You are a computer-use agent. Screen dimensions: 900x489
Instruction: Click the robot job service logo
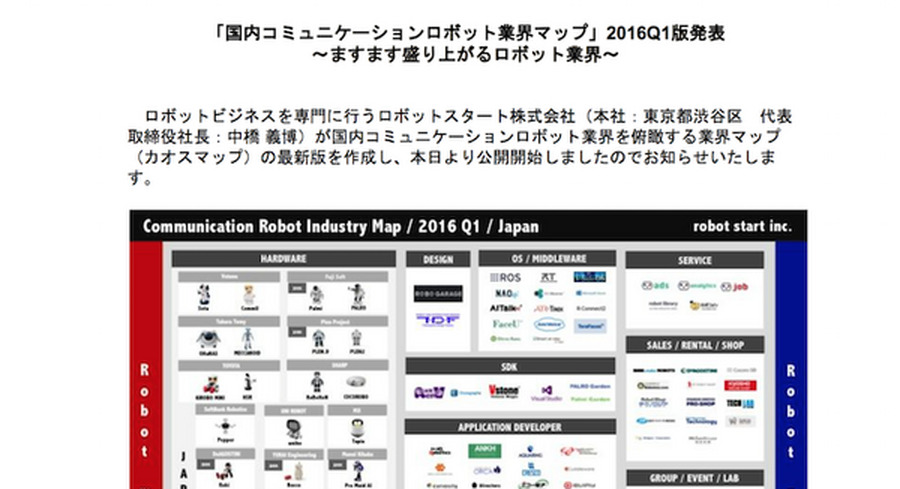coord(736,285)
